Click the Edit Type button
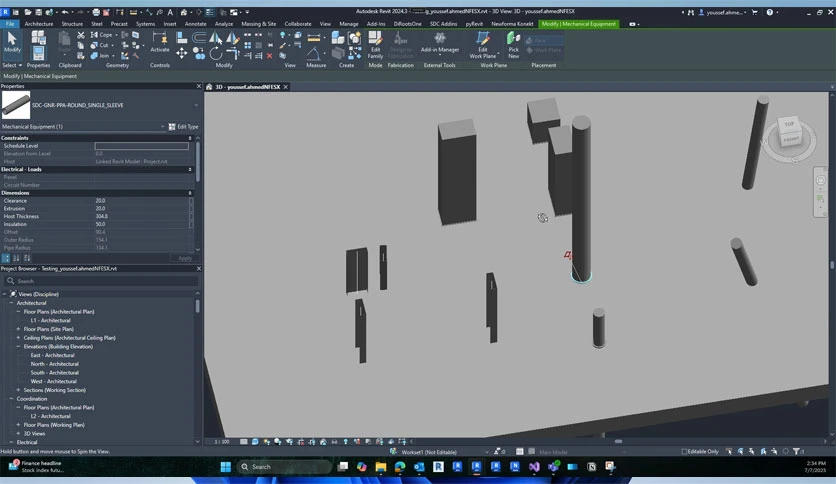Screen dimensions: 836x484 click(183, 127)
